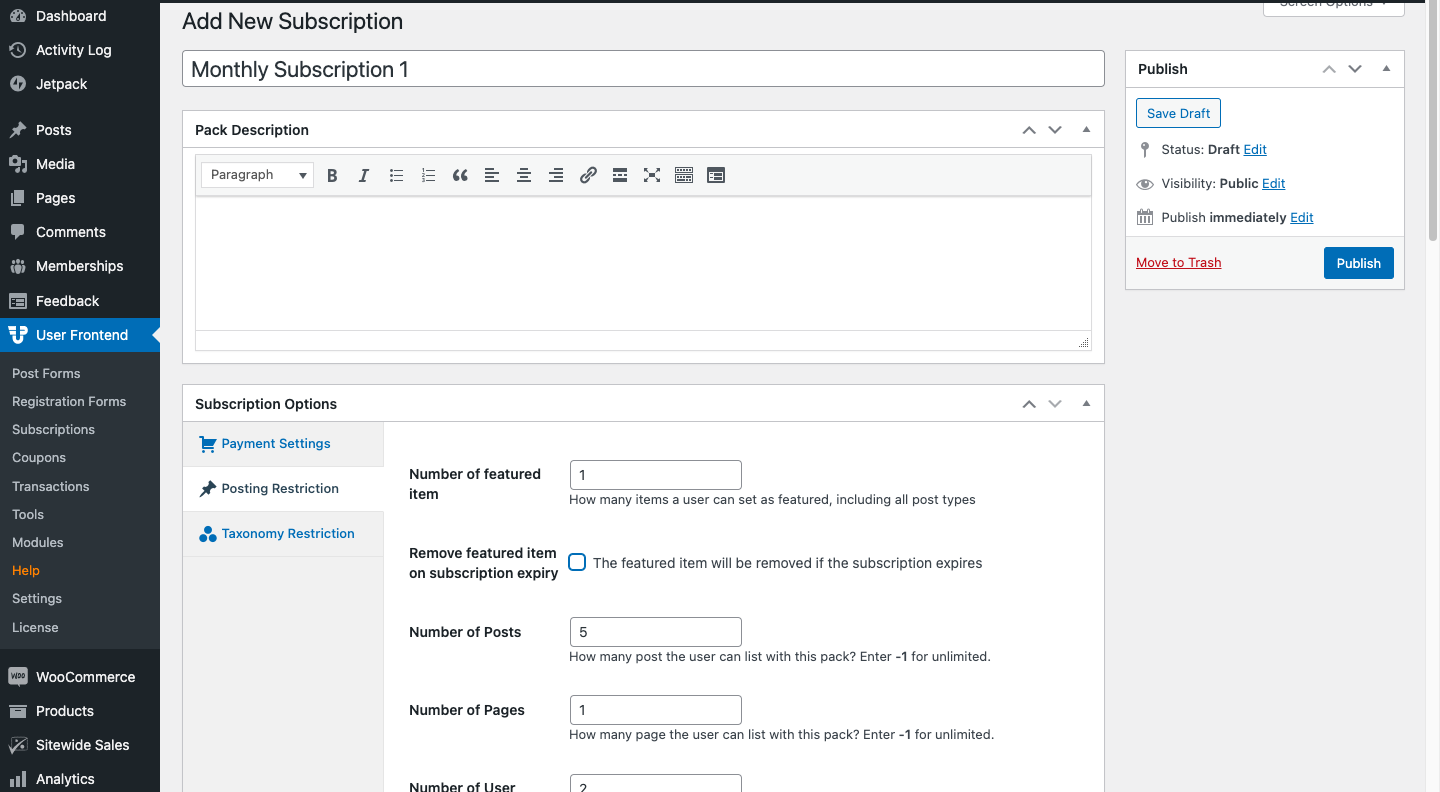Switch to the Taxonomy Restriction tab

(x=285, y=533)
